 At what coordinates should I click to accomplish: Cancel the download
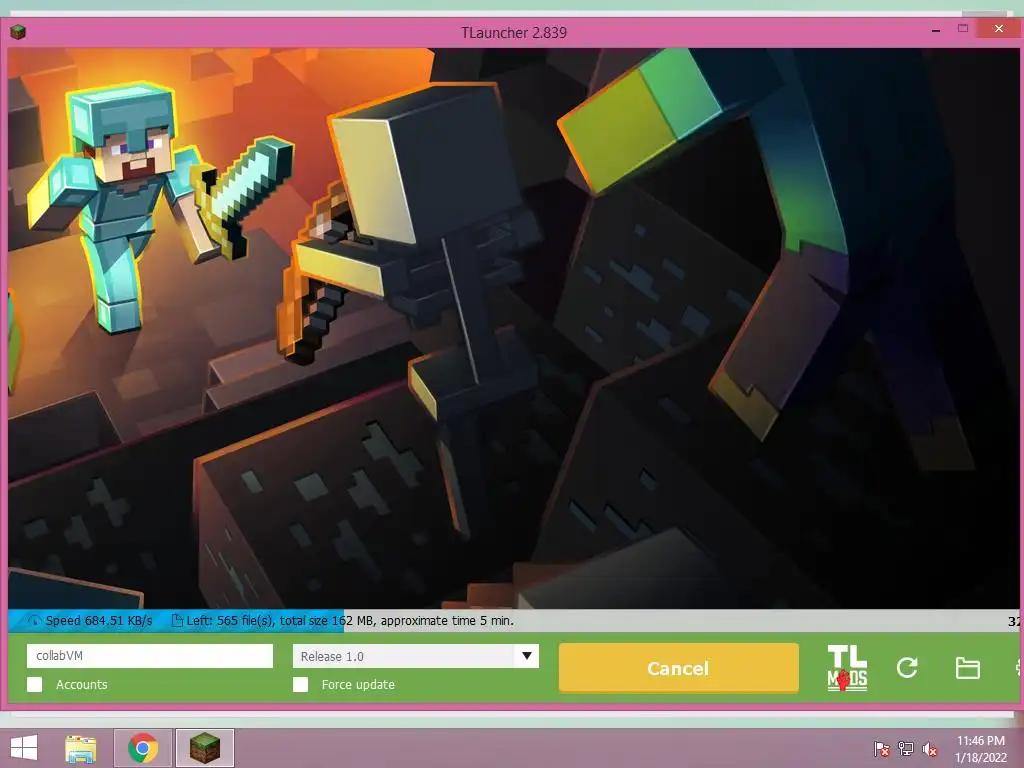[679, 668]
